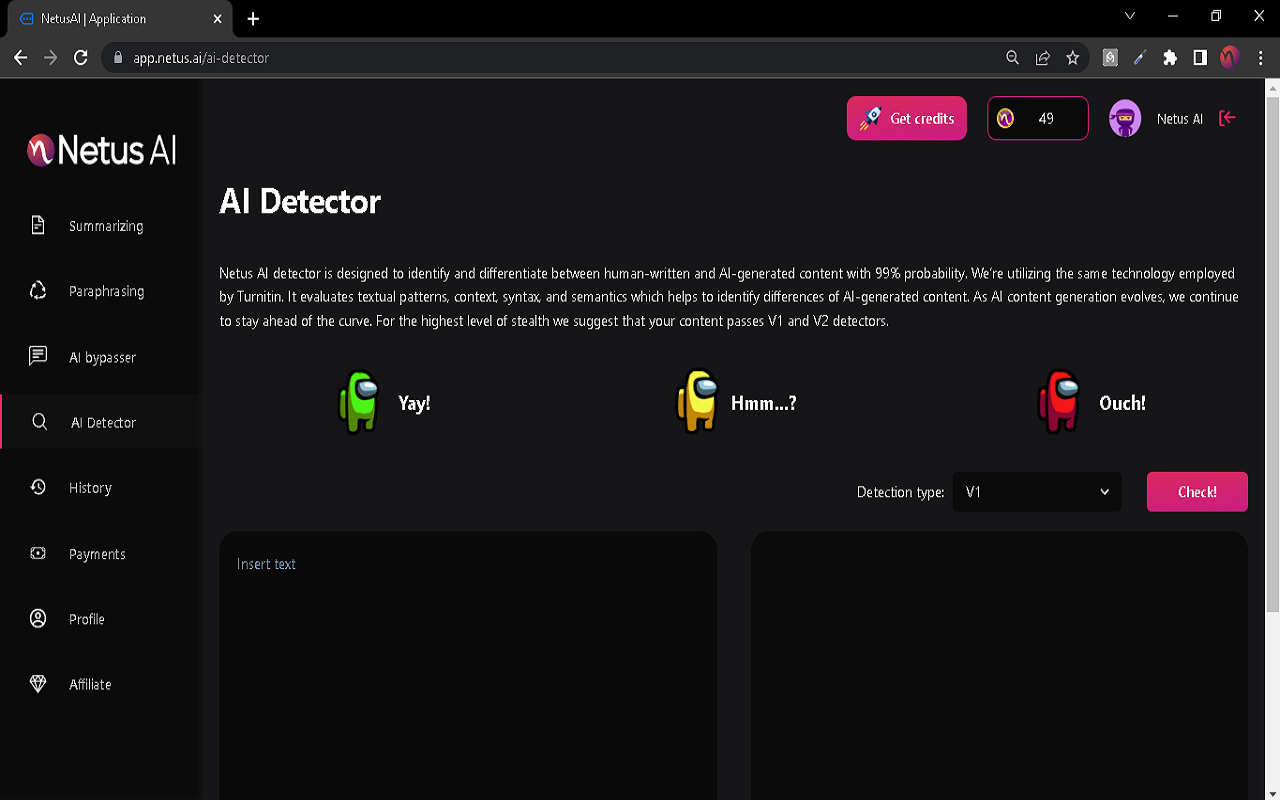Open the Detection type dropdown

pyautogui.click(x=1037, y=491)
